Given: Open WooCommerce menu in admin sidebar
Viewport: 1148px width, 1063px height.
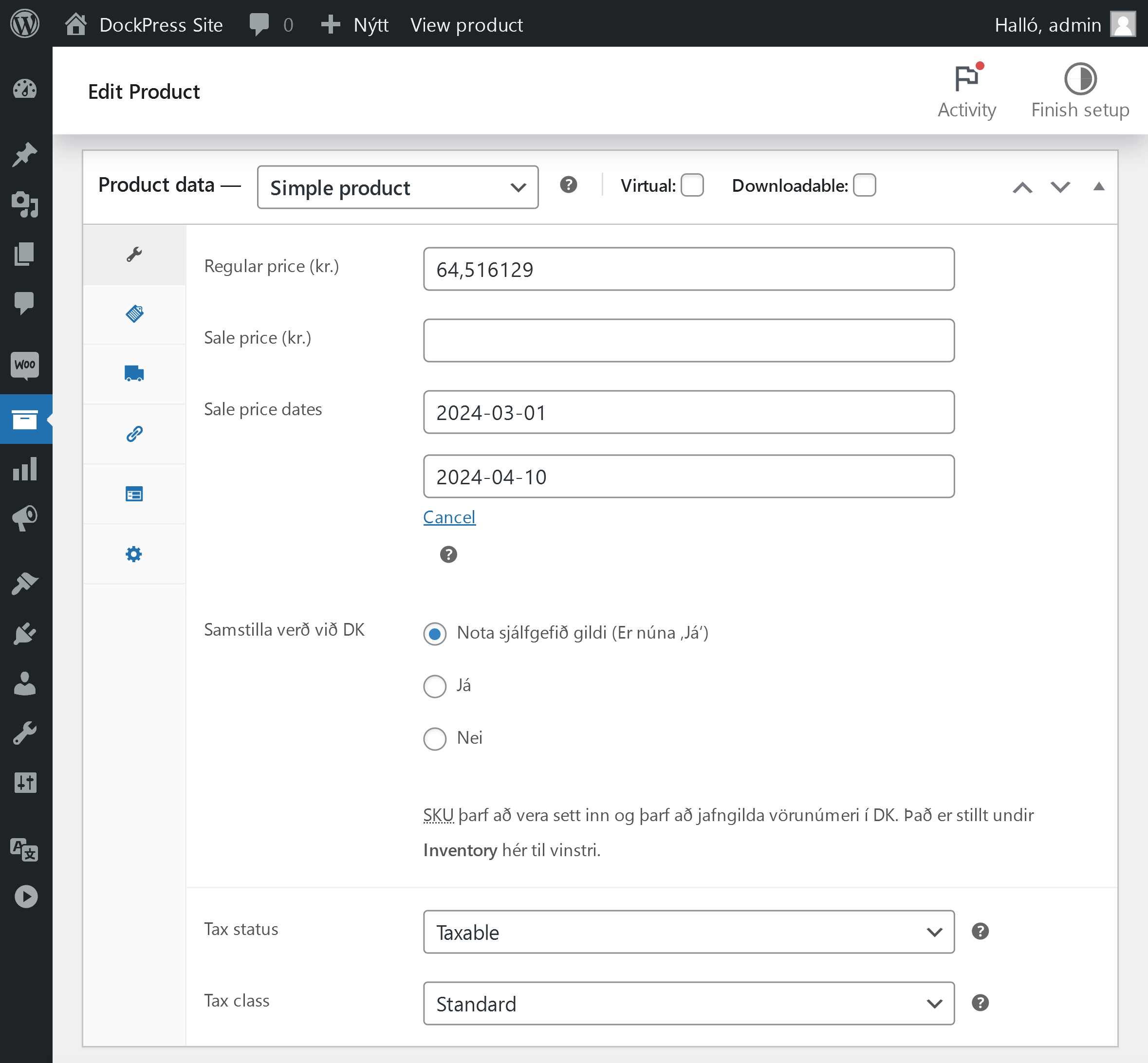Looking at the screenshot, I should click(25, 365).
